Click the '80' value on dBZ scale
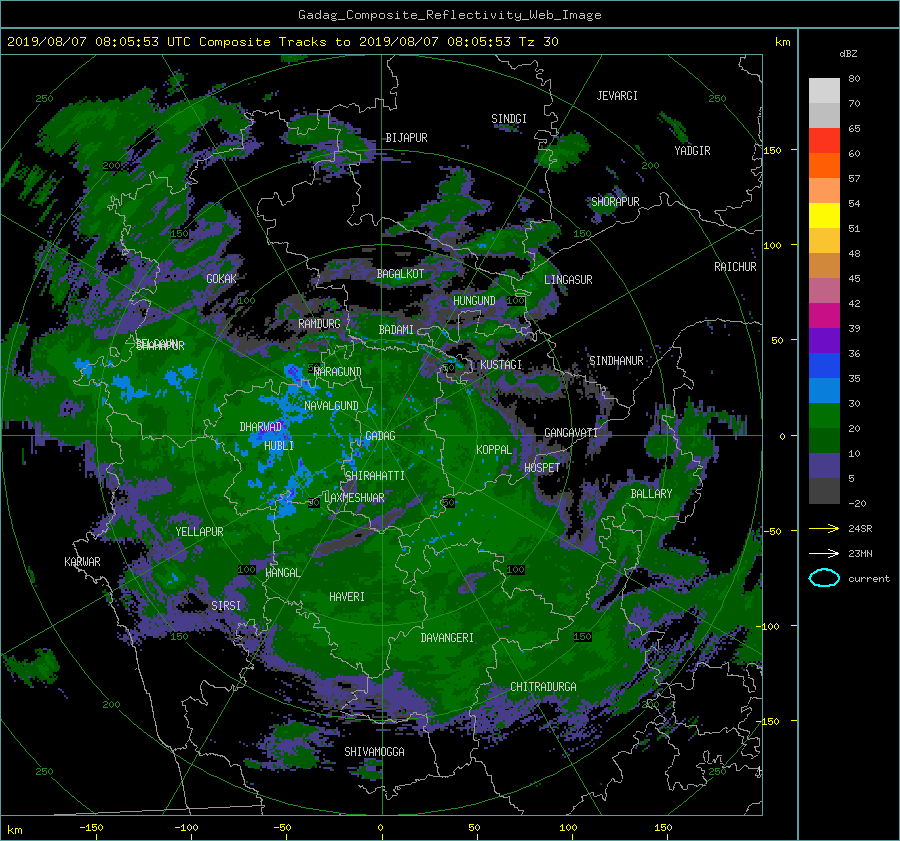 (x=854, y=79)
